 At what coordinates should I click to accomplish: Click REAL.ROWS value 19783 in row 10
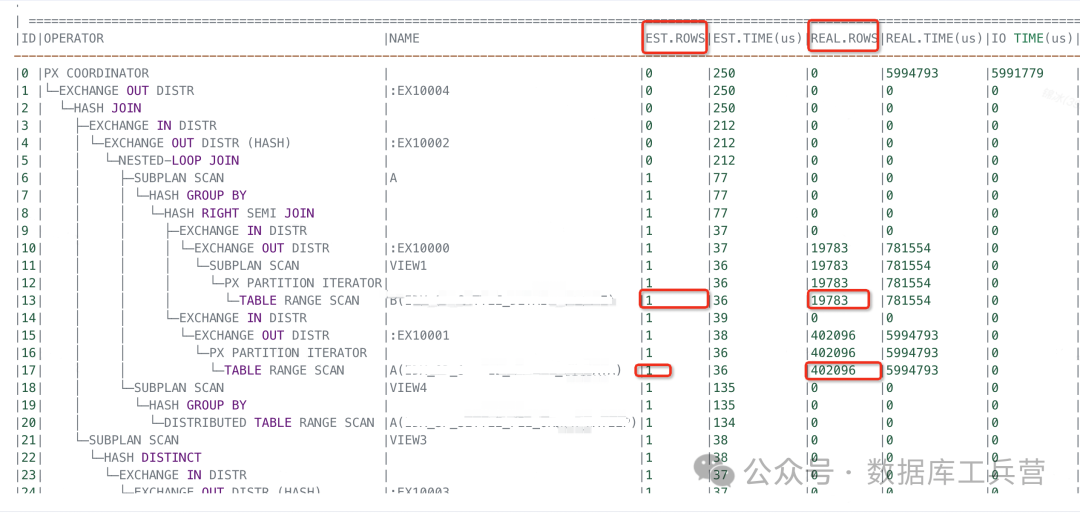coord(830,248)
